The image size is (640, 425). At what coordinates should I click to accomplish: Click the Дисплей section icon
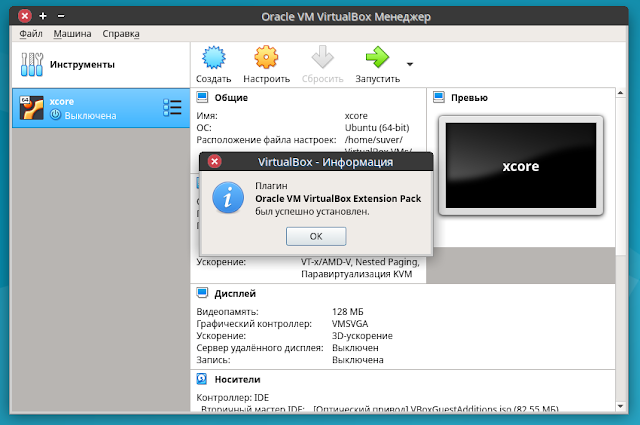(202, 293)
